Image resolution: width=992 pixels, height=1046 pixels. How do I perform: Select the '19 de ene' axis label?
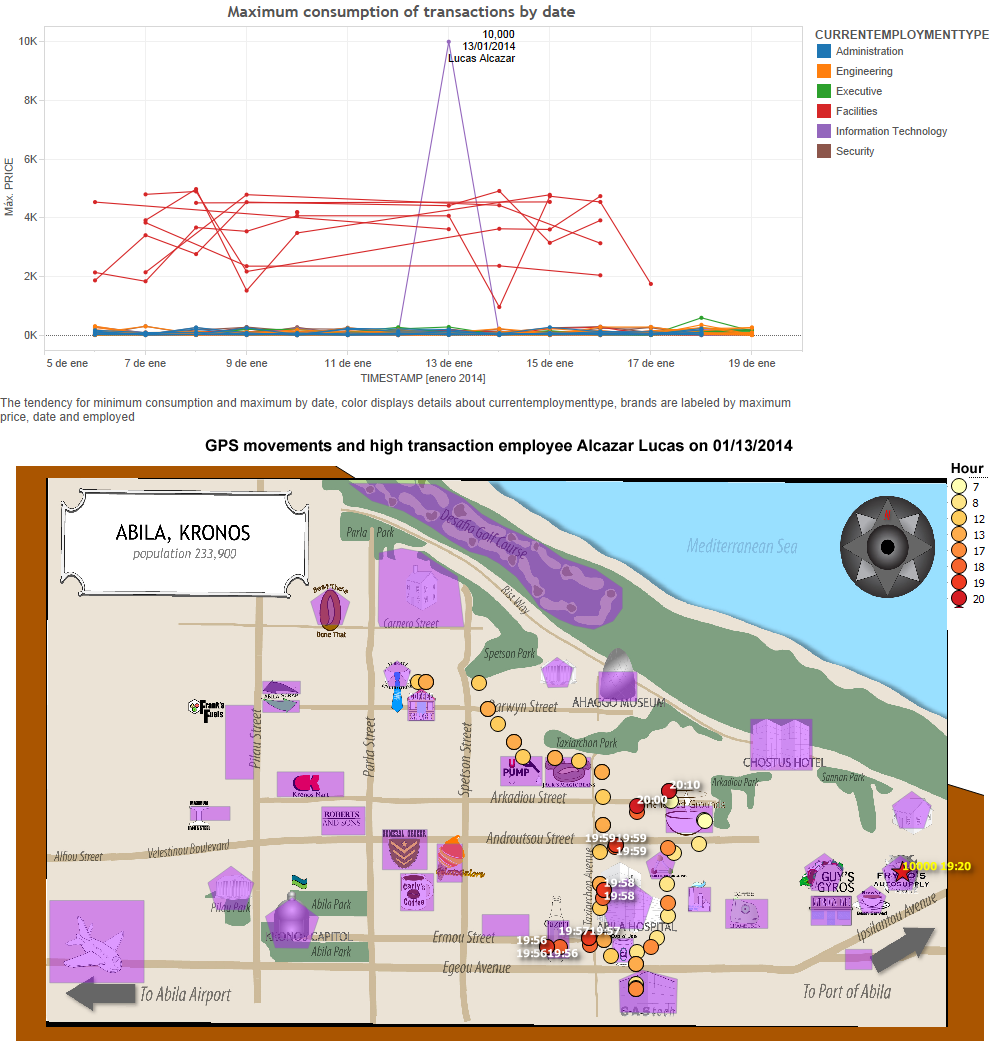pyautogui.click(x=752, y=363)
